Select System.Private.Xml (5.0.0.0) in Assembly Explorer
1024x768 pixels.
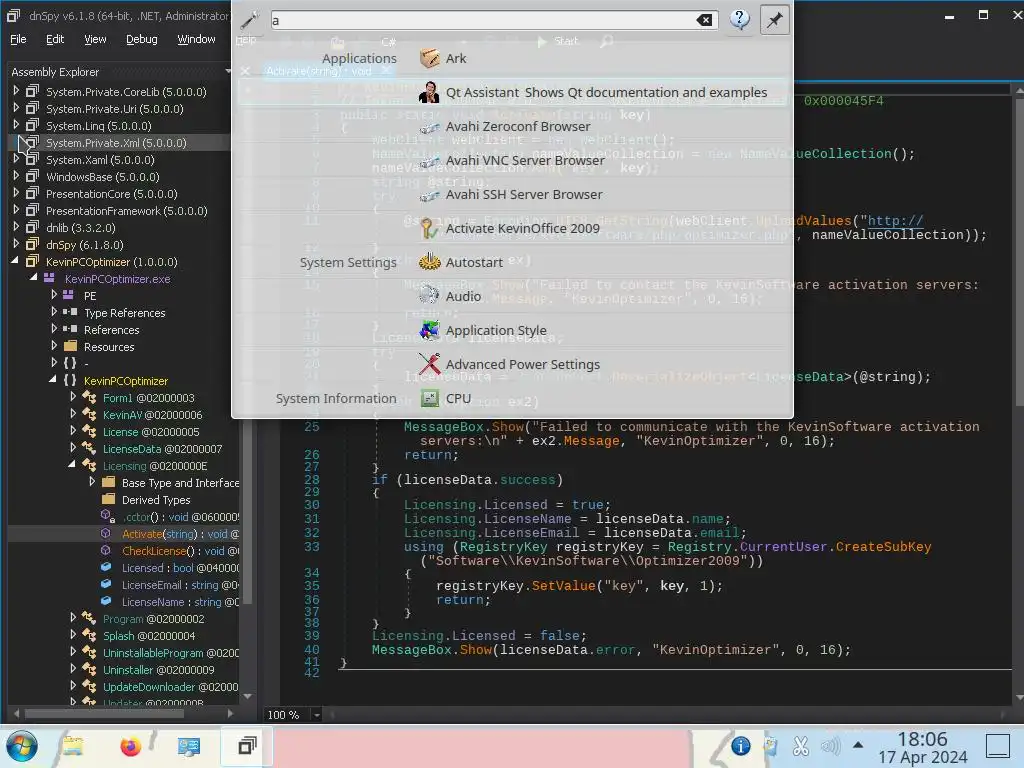click(x=116, y=143)
